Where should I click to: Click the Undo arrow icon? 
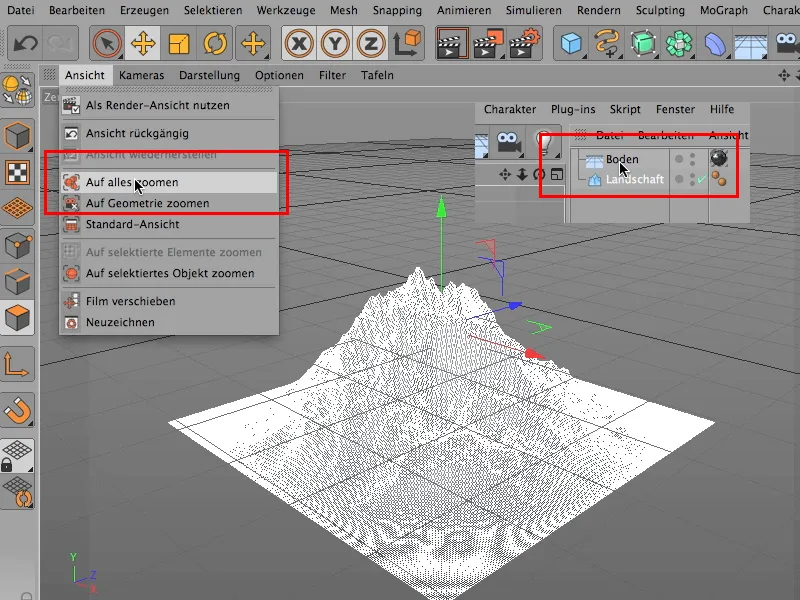25,43
